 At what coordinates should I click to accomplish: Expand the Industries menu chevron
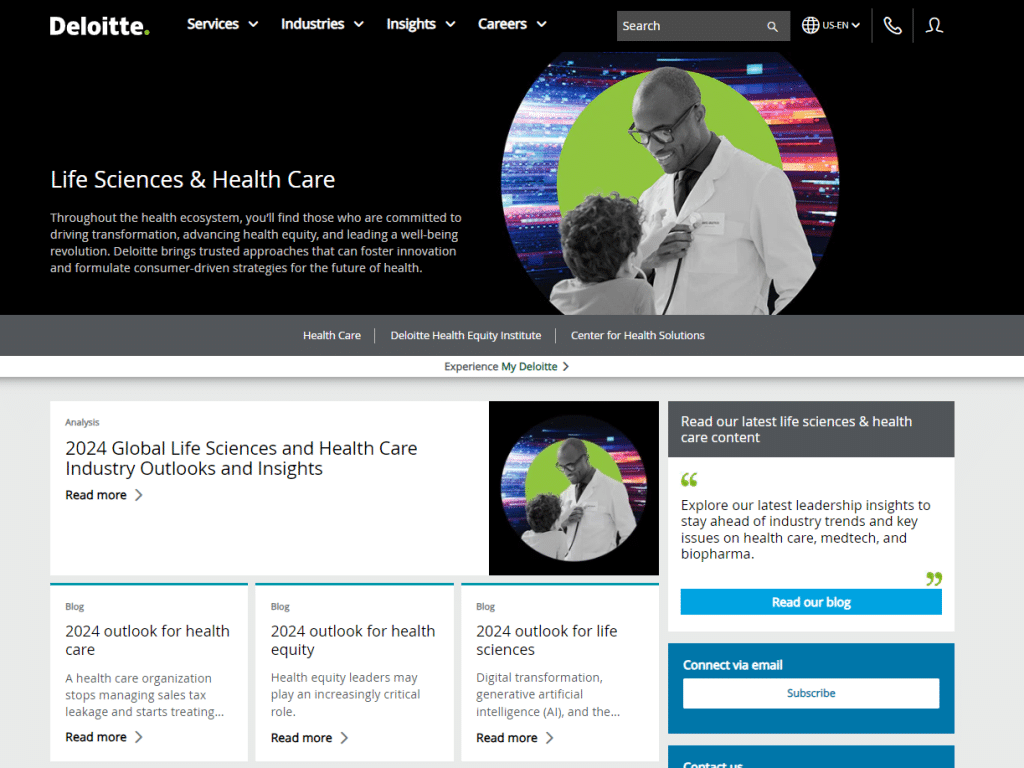pos(359,24)
